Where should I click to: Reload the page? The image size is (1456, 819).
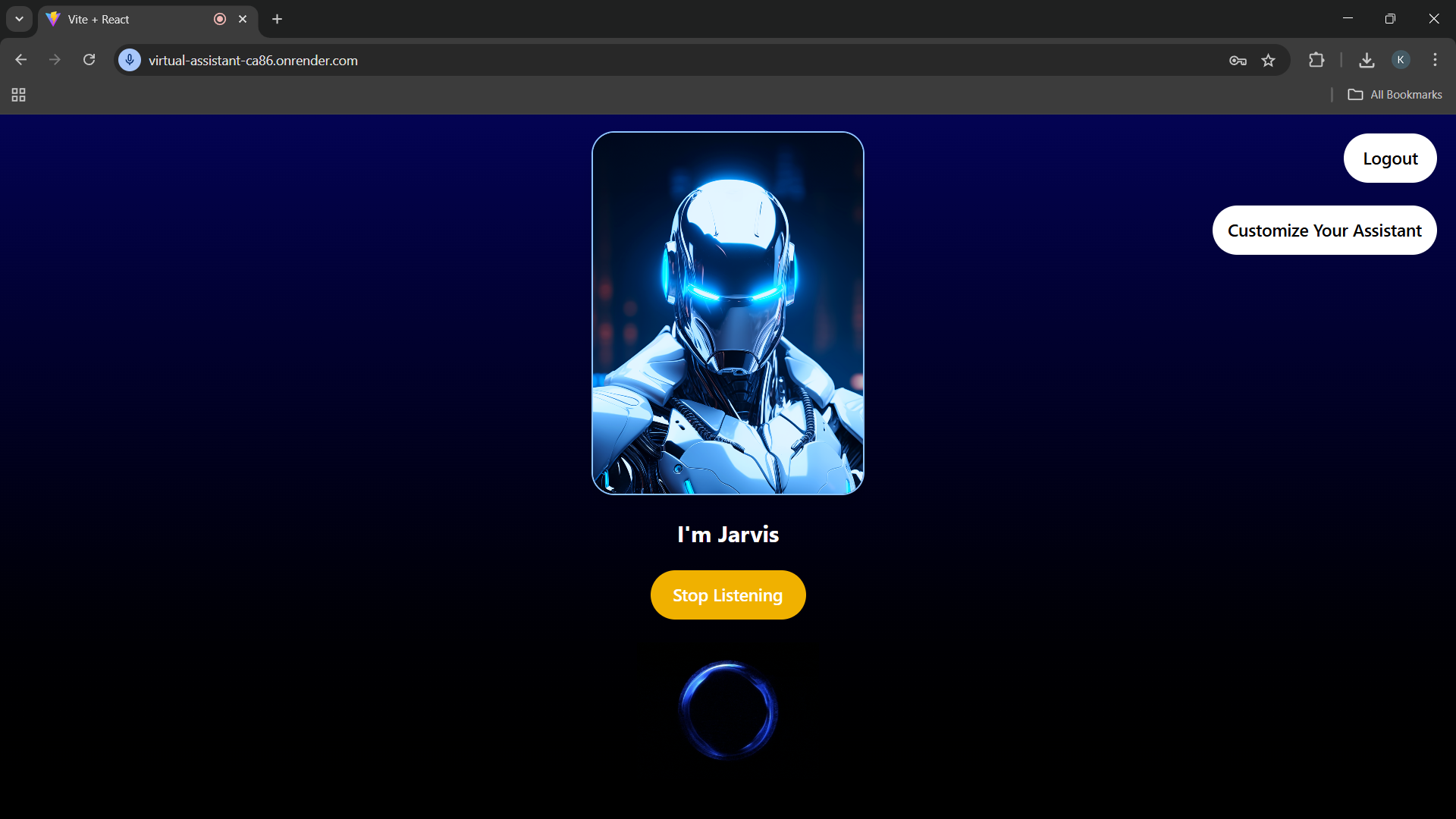(x=89, y=60)
